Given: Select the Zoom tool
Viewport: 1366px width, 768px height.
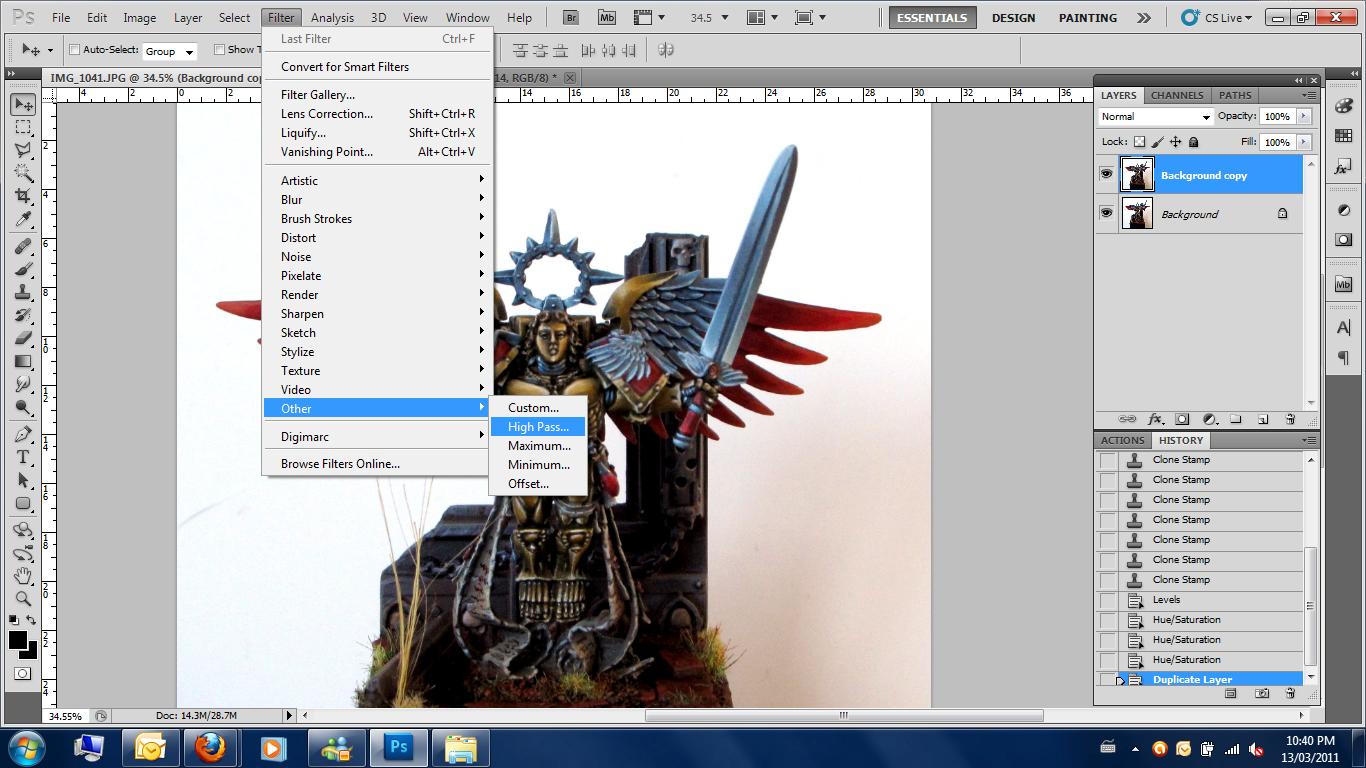Looking at the screenshot, I should pyautogui.click(x=23, y=599).
